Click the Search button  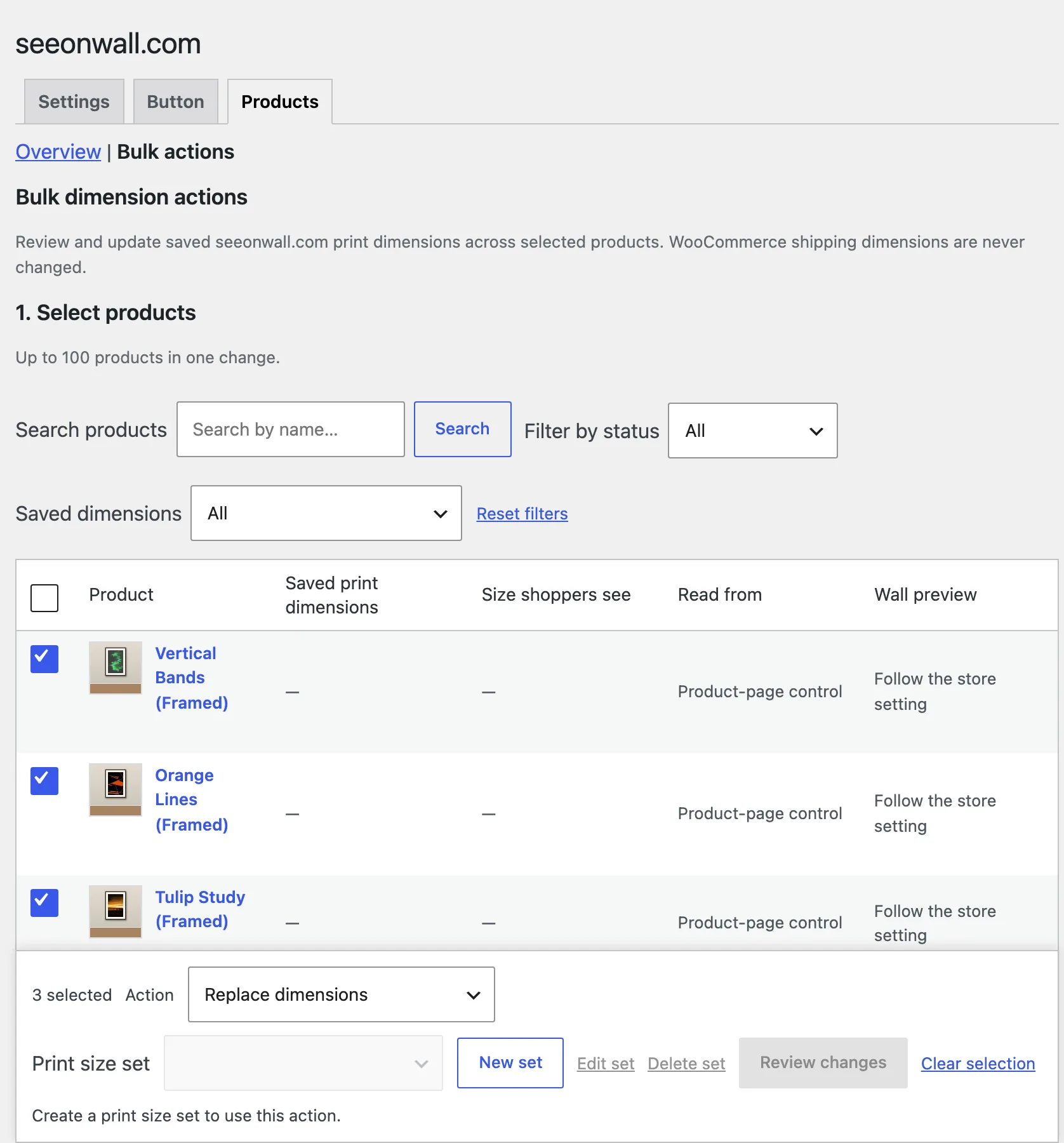click(x=463, y=429)
